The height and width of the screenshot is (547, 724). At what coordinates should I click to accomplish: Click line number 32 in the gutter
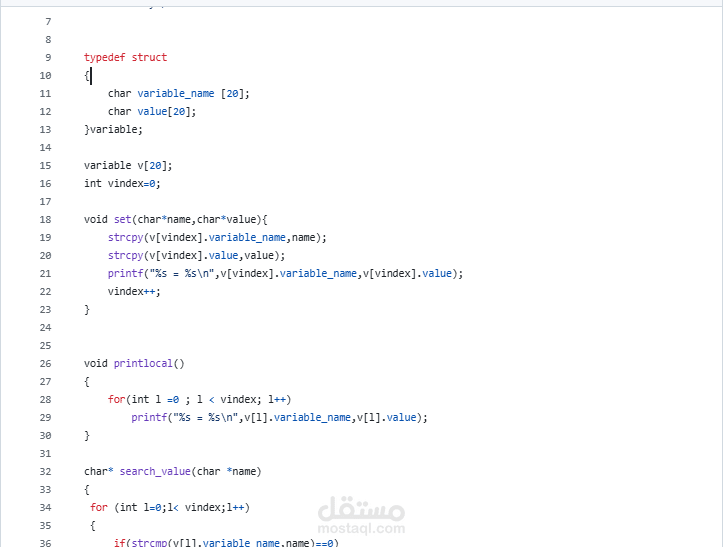click(x=45, y=472)
